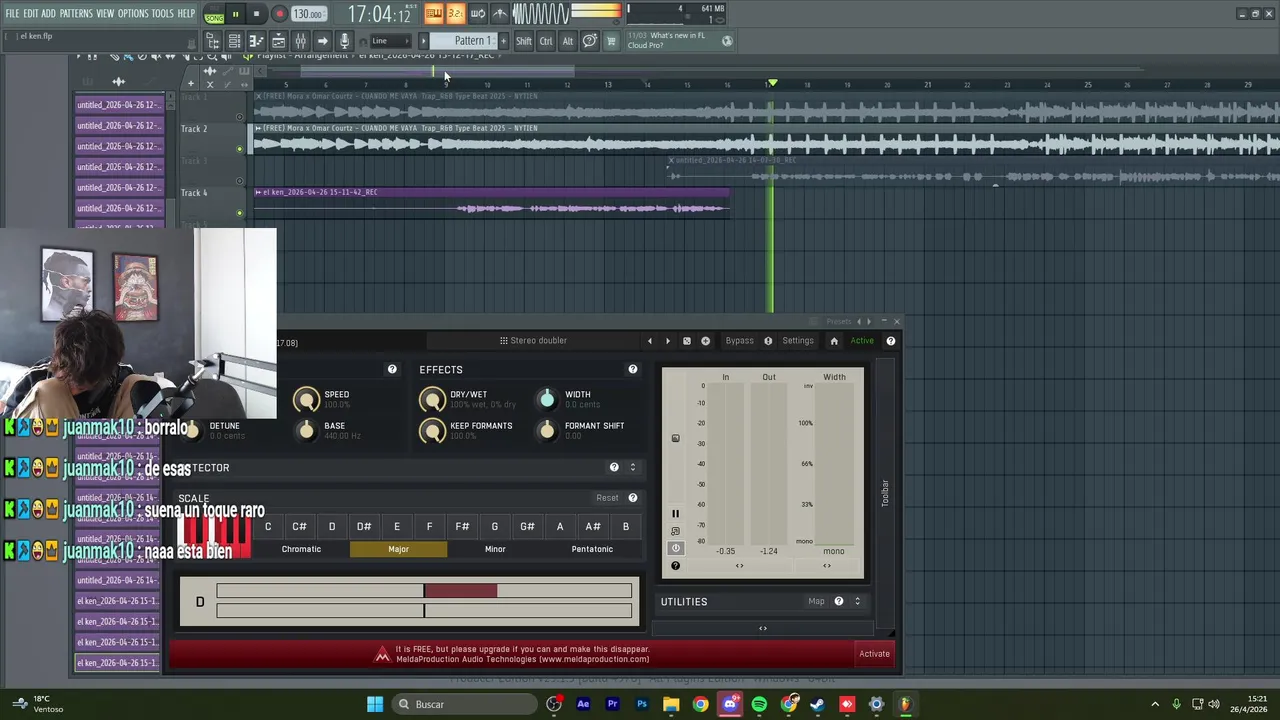Image resolution: width=1280 pixels, height=720 pixels.
Task: Click the Map button in UTILITIES
Action: tap(816, 602)
